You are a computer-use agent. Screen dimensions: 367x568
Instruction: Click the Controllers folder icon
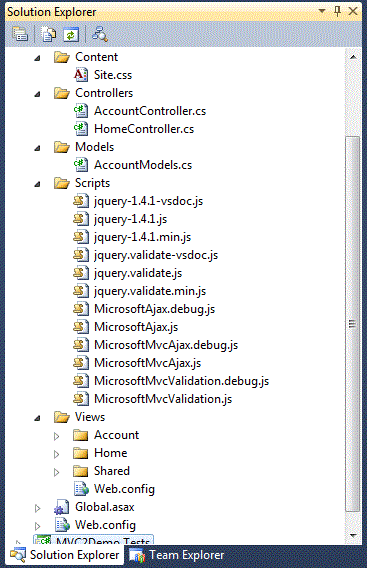tap(62, 93)
